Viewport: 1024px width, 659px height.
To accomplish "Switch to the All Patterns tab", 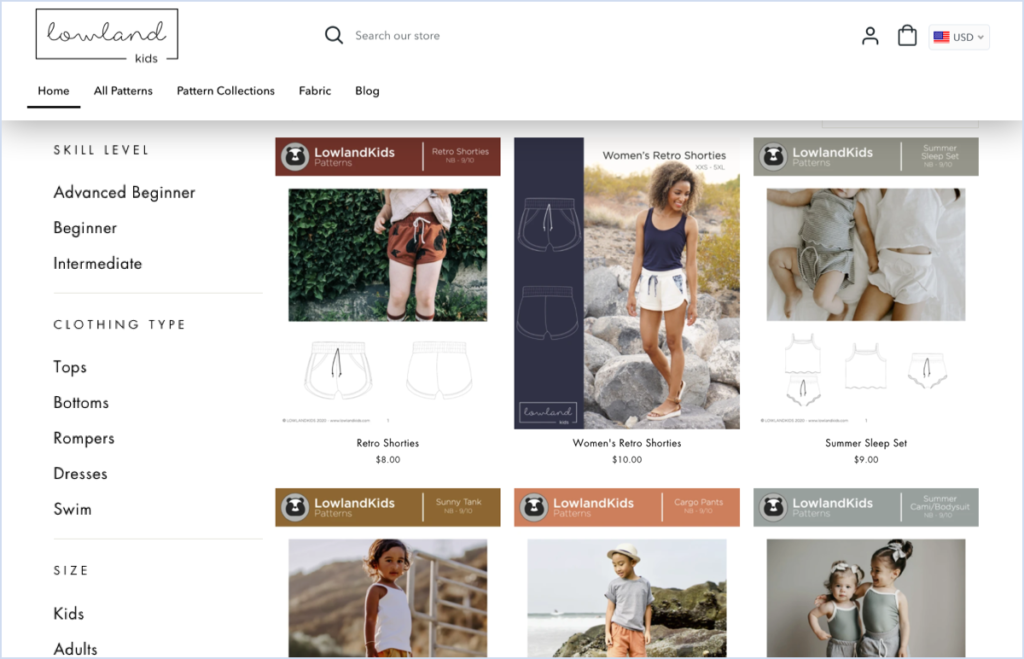I will click(x=123, y=91).
